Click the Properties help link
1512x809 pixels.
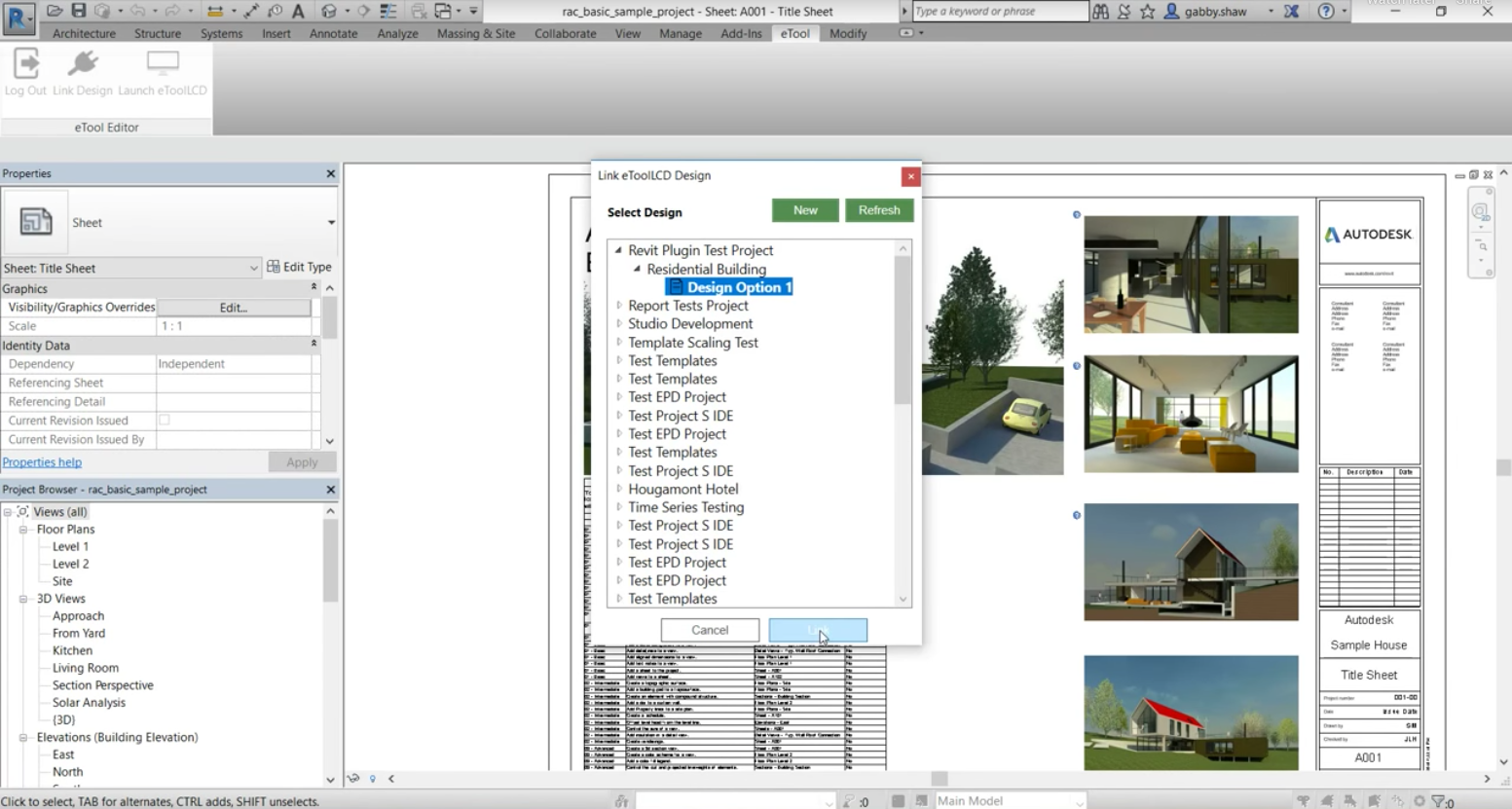(42, 462)
